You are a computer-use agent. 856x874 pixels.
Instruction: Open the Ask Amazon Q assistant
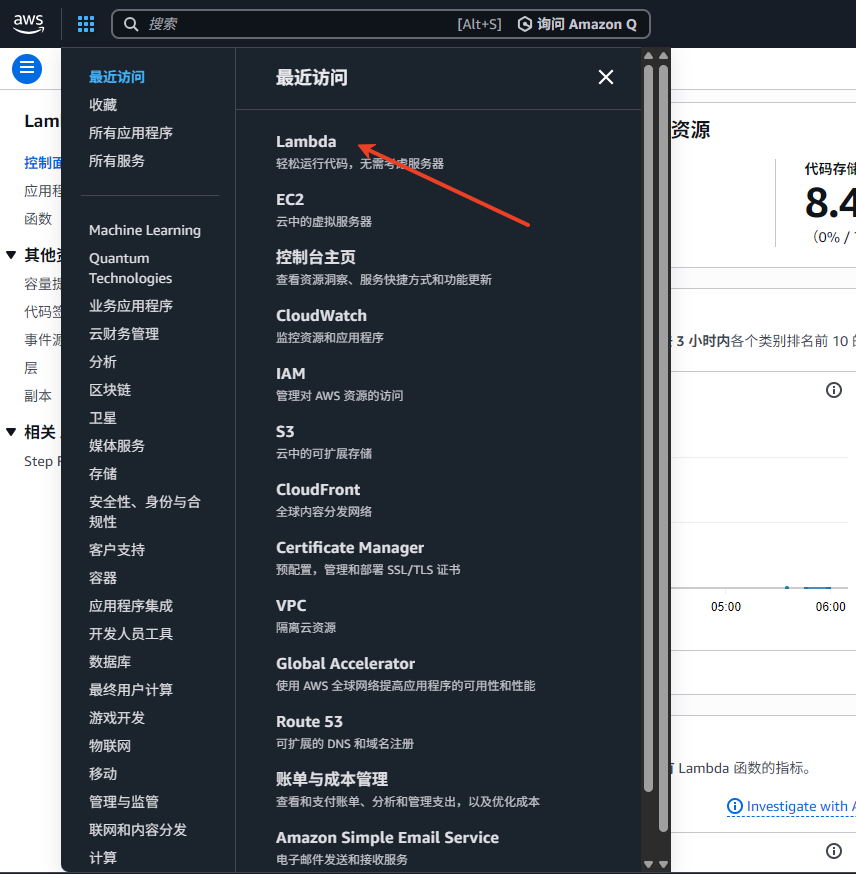(577, 24)
